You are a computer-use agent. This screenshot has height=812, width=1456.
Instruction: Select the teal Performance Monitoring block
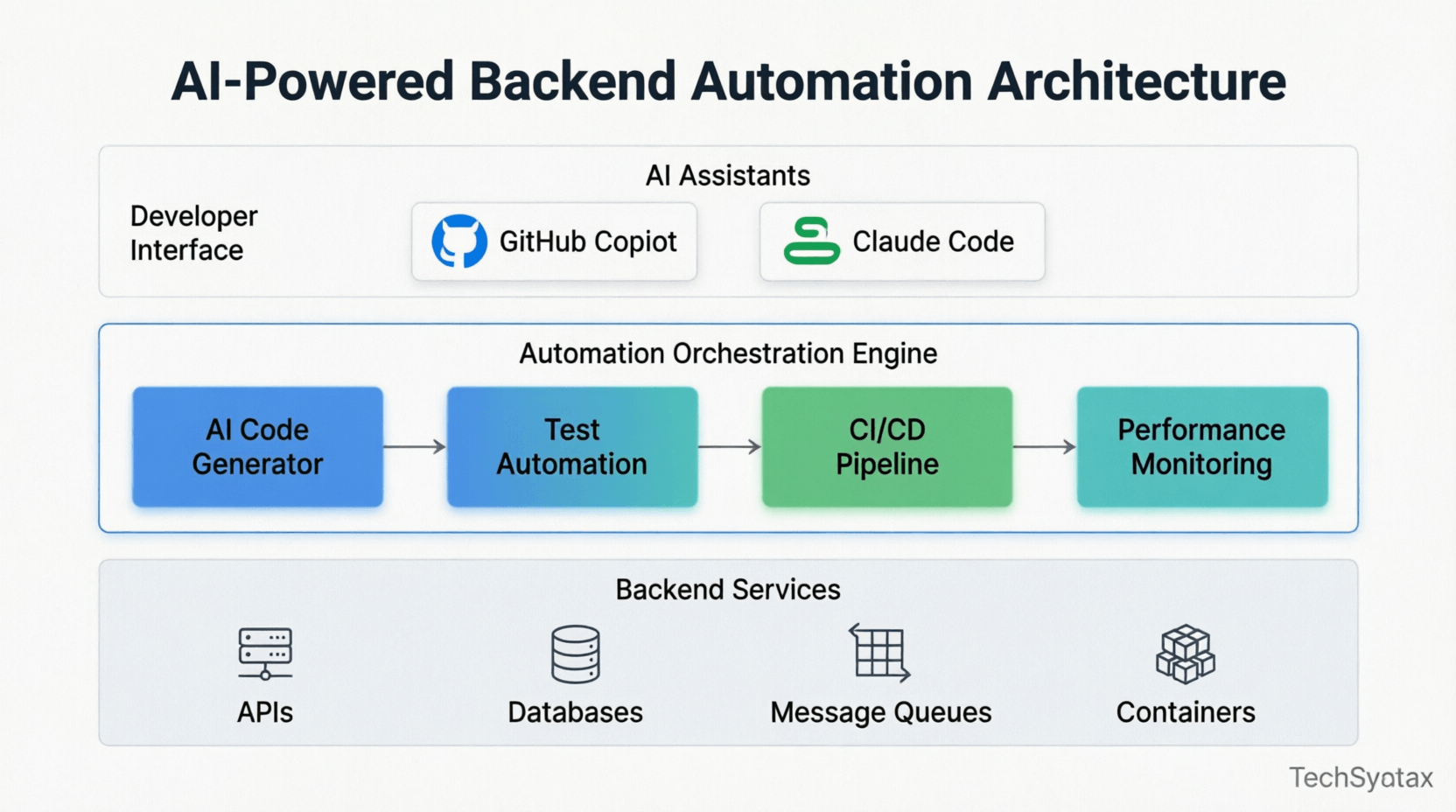1201,446
